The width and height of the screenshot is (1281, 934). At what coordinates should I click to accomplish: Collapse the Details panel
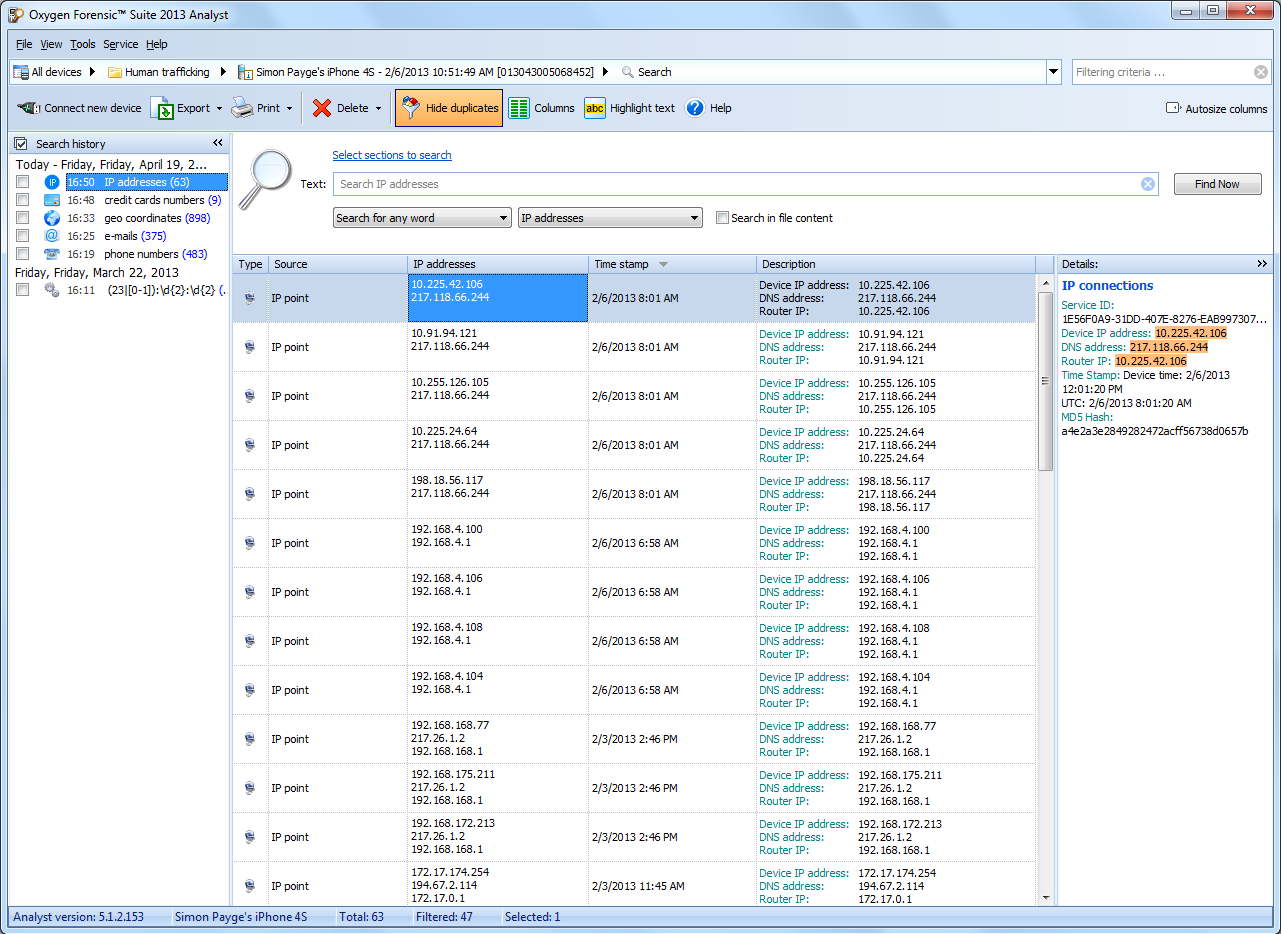[x=1262, y=264]
